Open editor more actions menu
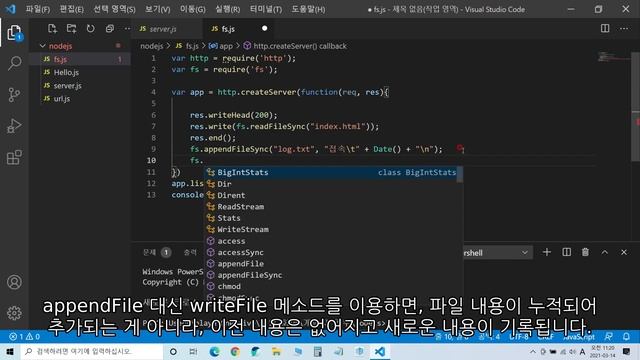 pyautogui.click(x=624, y=28)
